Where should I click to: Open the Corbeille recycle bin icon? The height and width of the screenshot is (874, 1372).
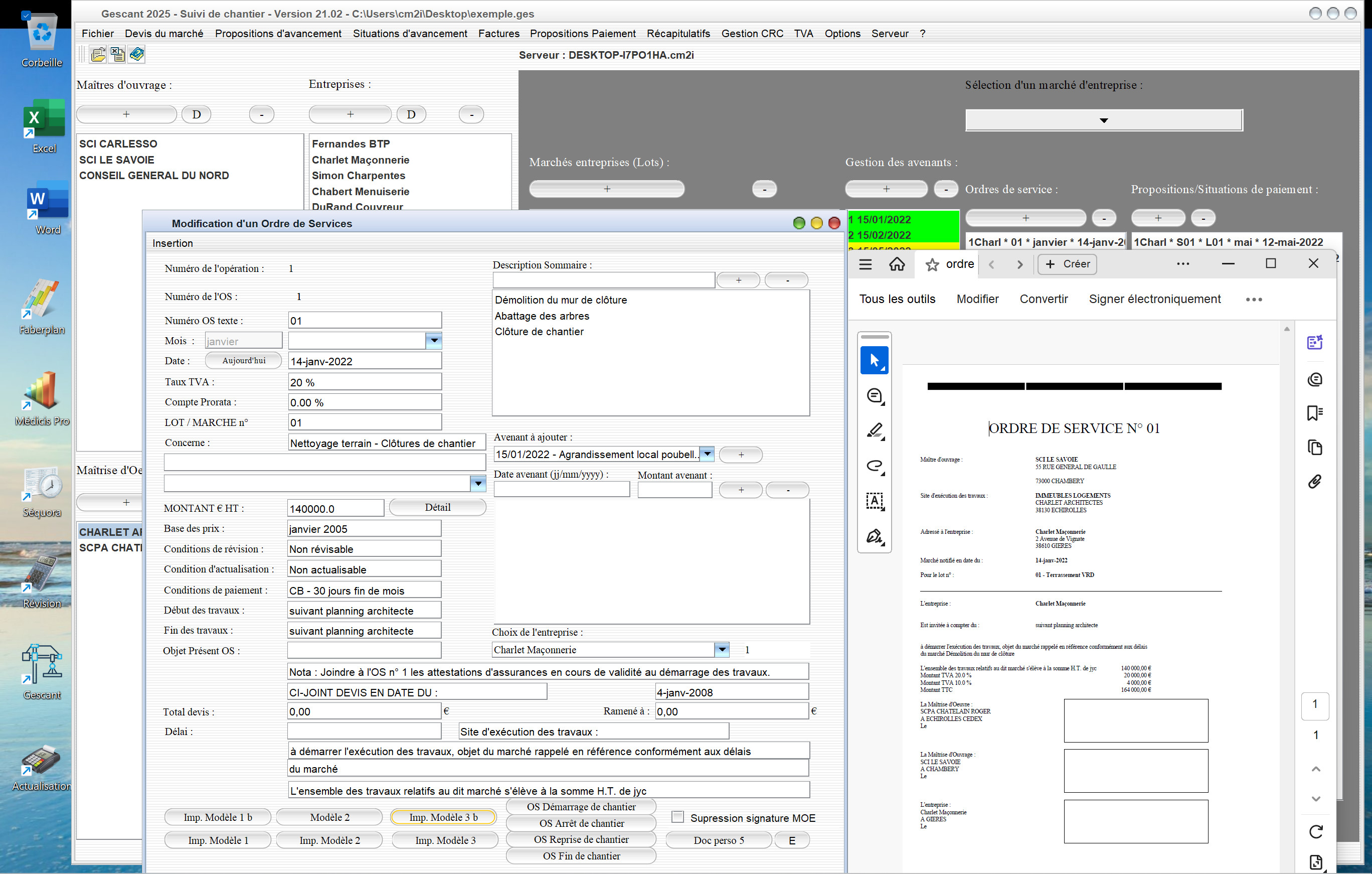[x=42, y=40]
